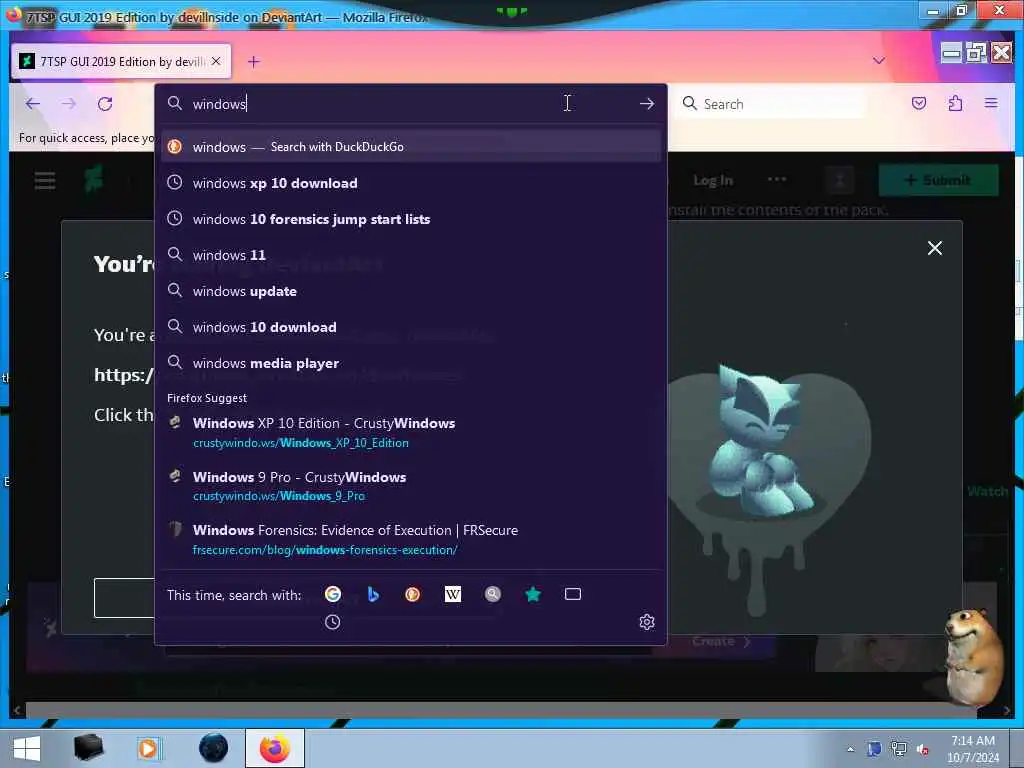Pick 'windows 10 forensics jump start lists'
The width and height of the screenshot is (1024, 768).
pyautogui.click(x=411, y=219)
